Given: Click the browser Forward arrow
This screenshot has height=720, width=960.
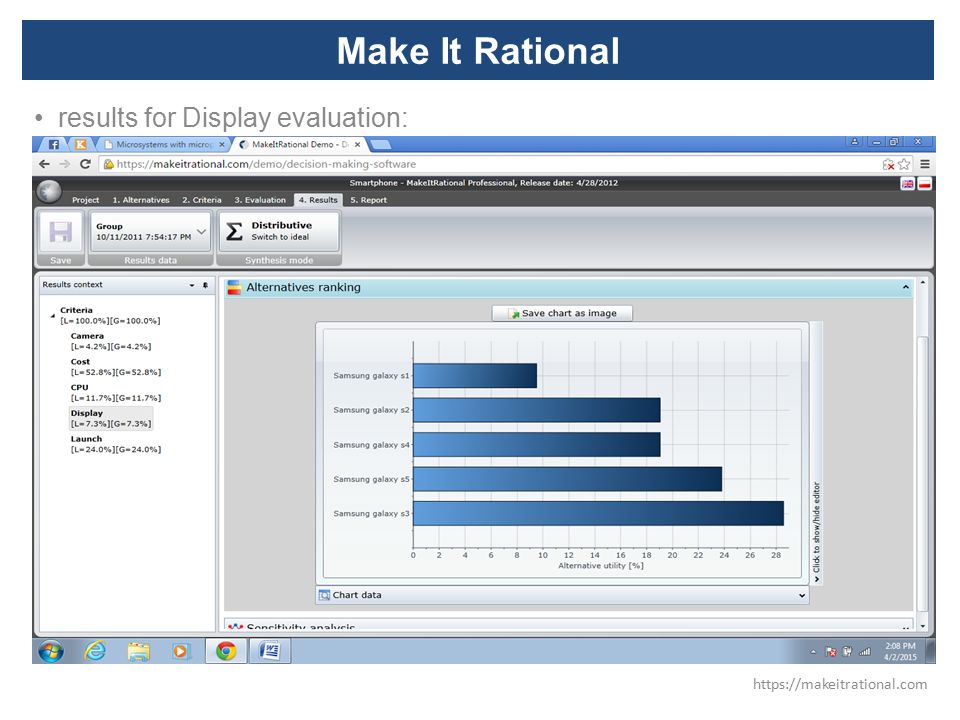Looking at the screenshot, I should pos(65,164).
